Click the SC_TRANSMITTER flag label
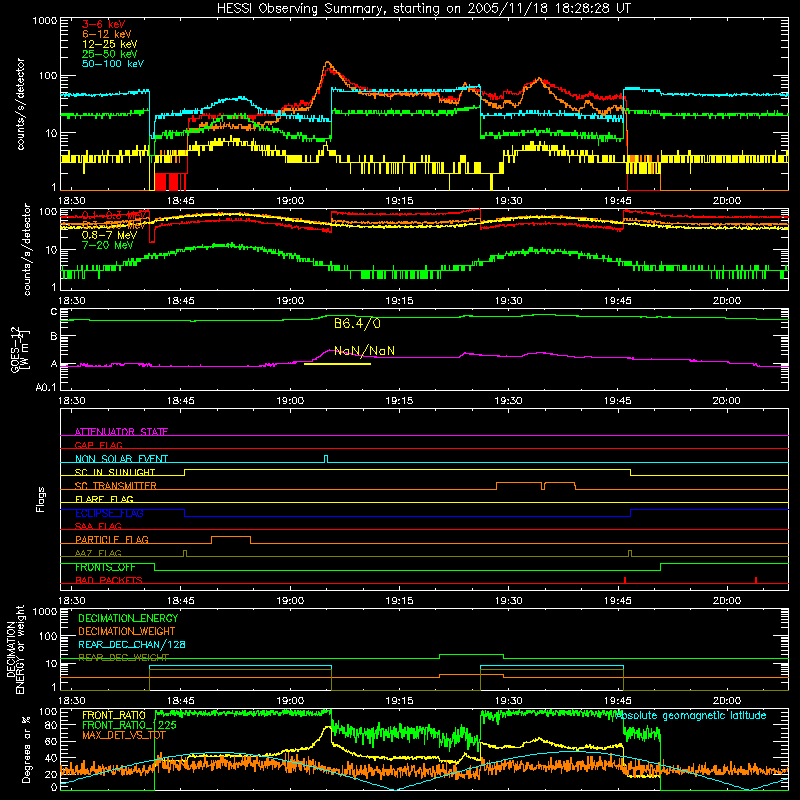This screenshot has height=800, width=800. [115, 485]
